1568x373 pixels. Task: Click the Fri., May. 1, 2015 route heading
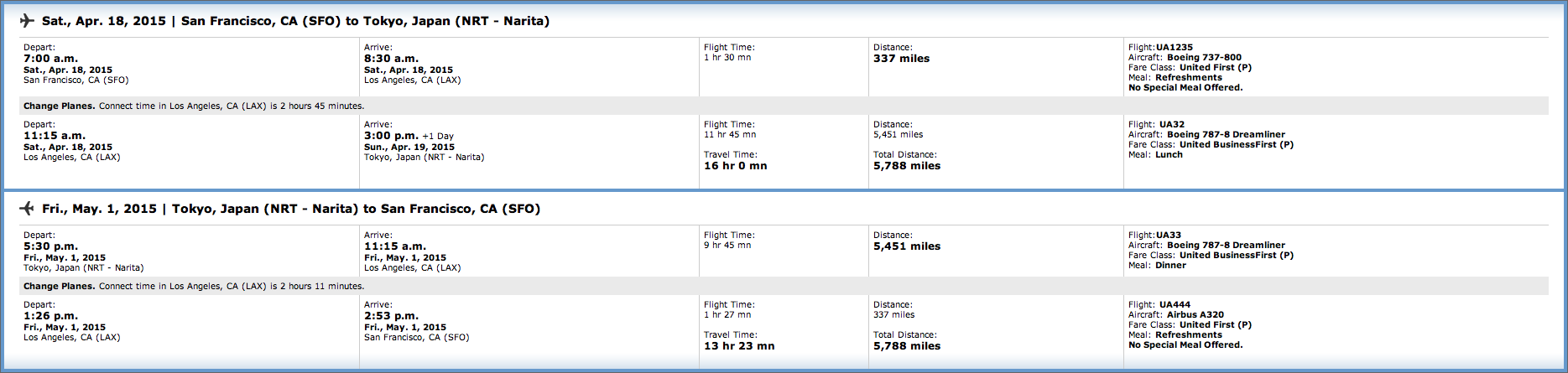point(291,209)
